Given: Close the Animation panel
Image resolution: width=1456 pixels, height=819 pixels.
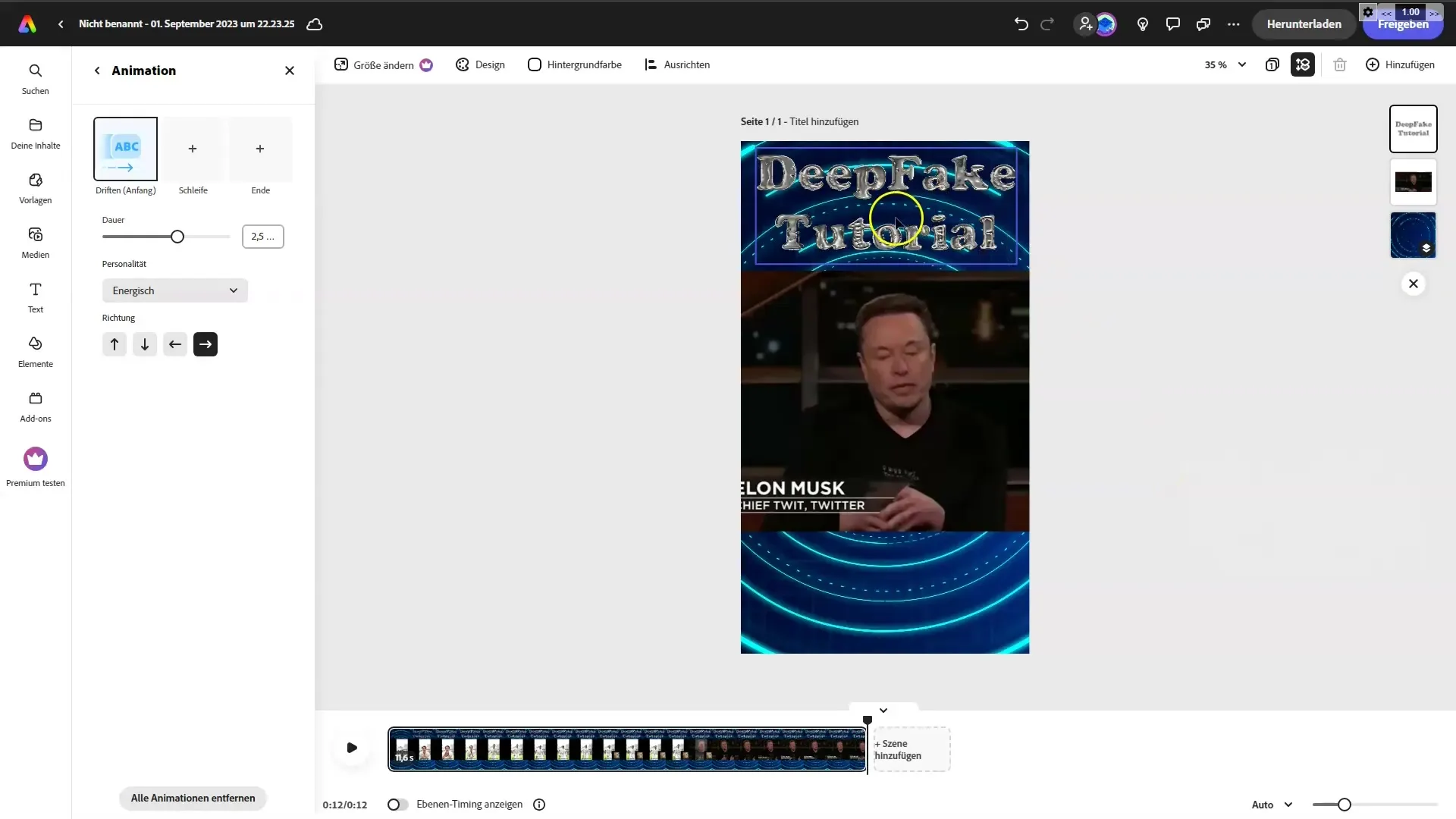Looking at the screenshot, I should pyautogui.click(x=290, y=71).
